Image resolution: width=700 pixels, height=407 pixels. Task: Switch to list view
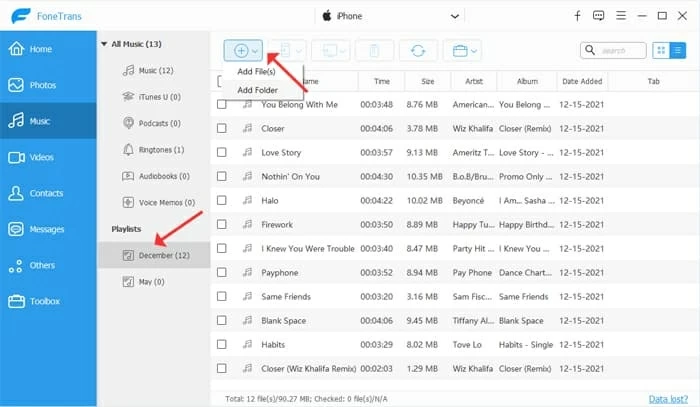point(678,50)
